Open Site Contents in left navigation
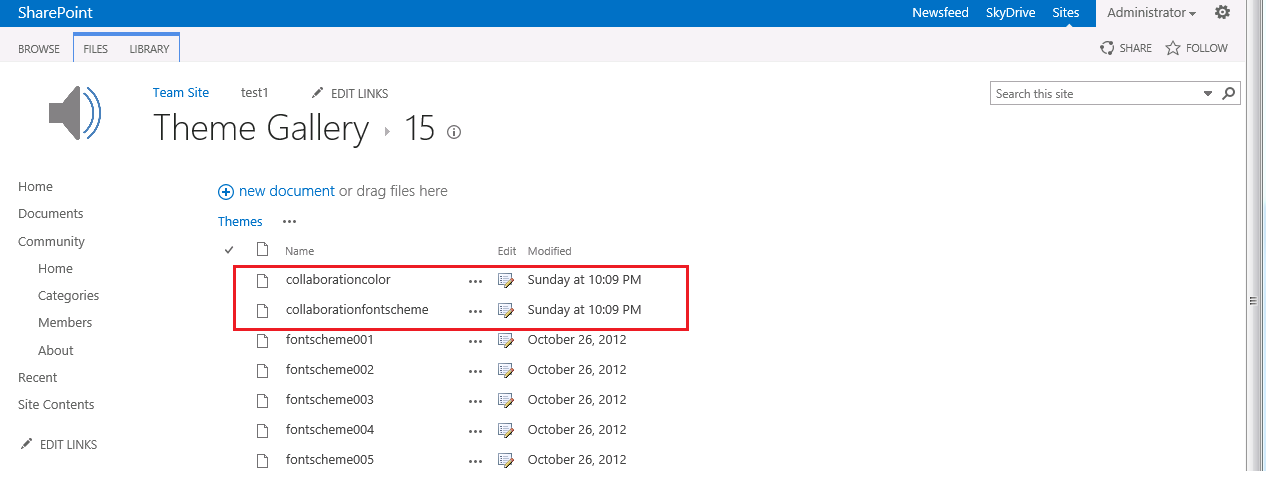 pyautogui.click(x=56, y=405)
